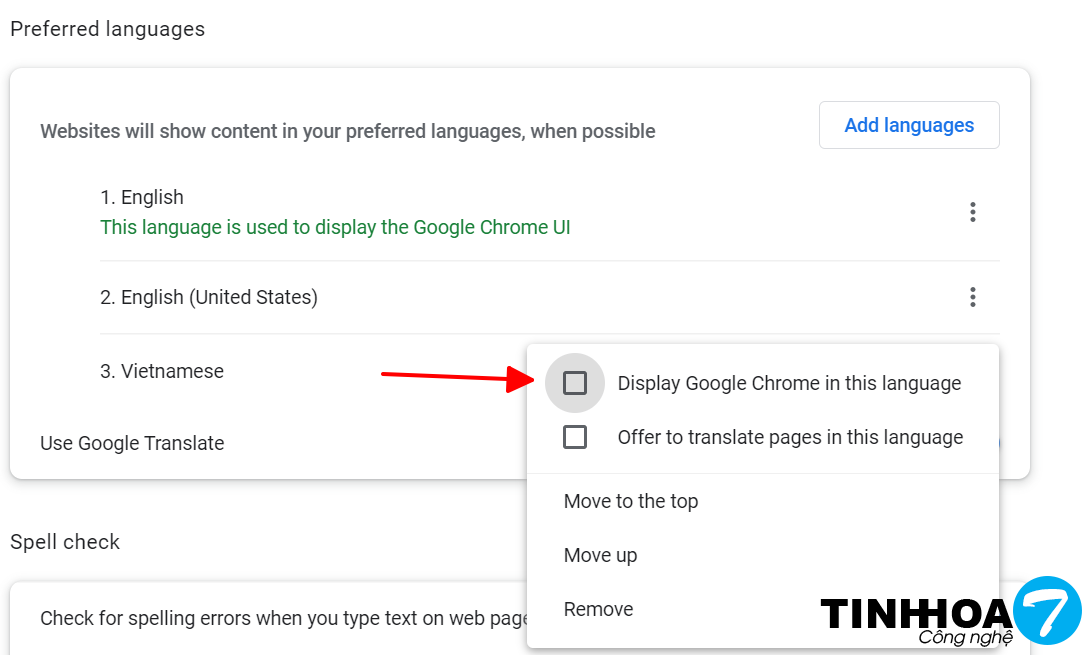Screen dimensions: 1084x655
Task: Click the blue circular 7 logo icon
Action: 1047,611
